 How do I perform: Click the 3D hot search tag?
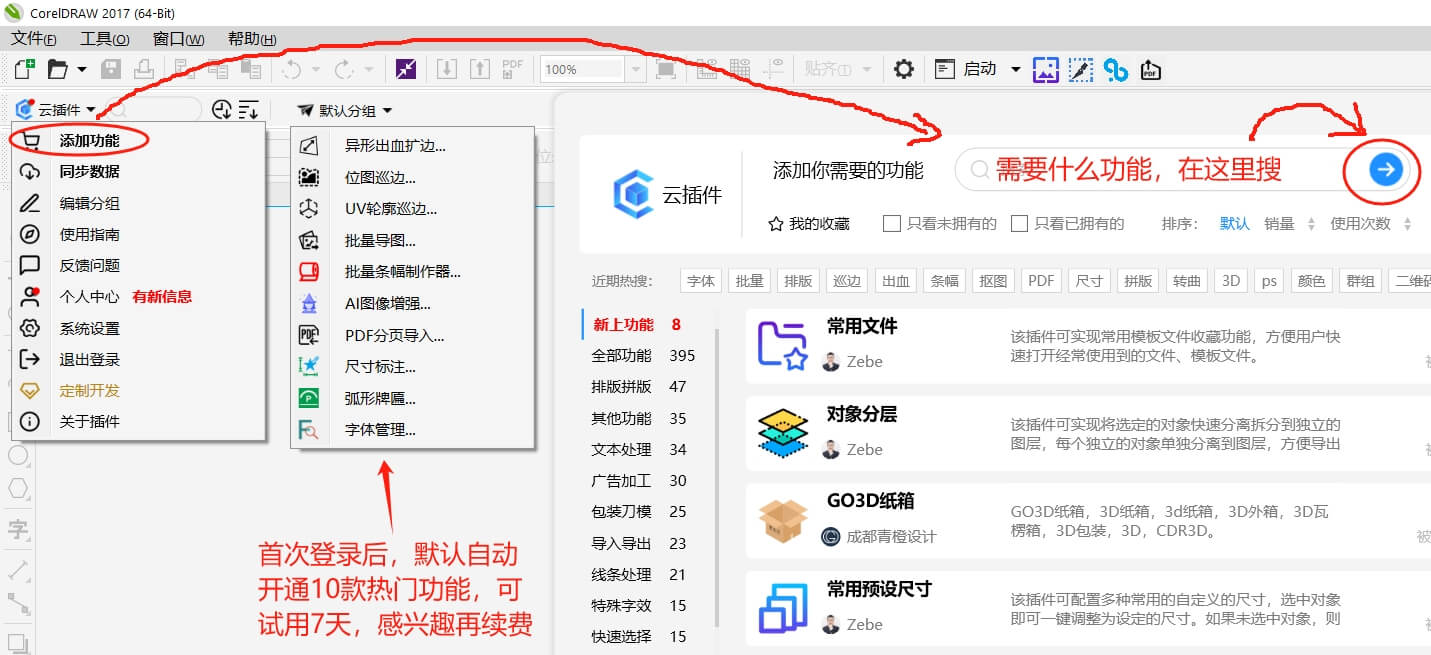(x=1231, y=281)
